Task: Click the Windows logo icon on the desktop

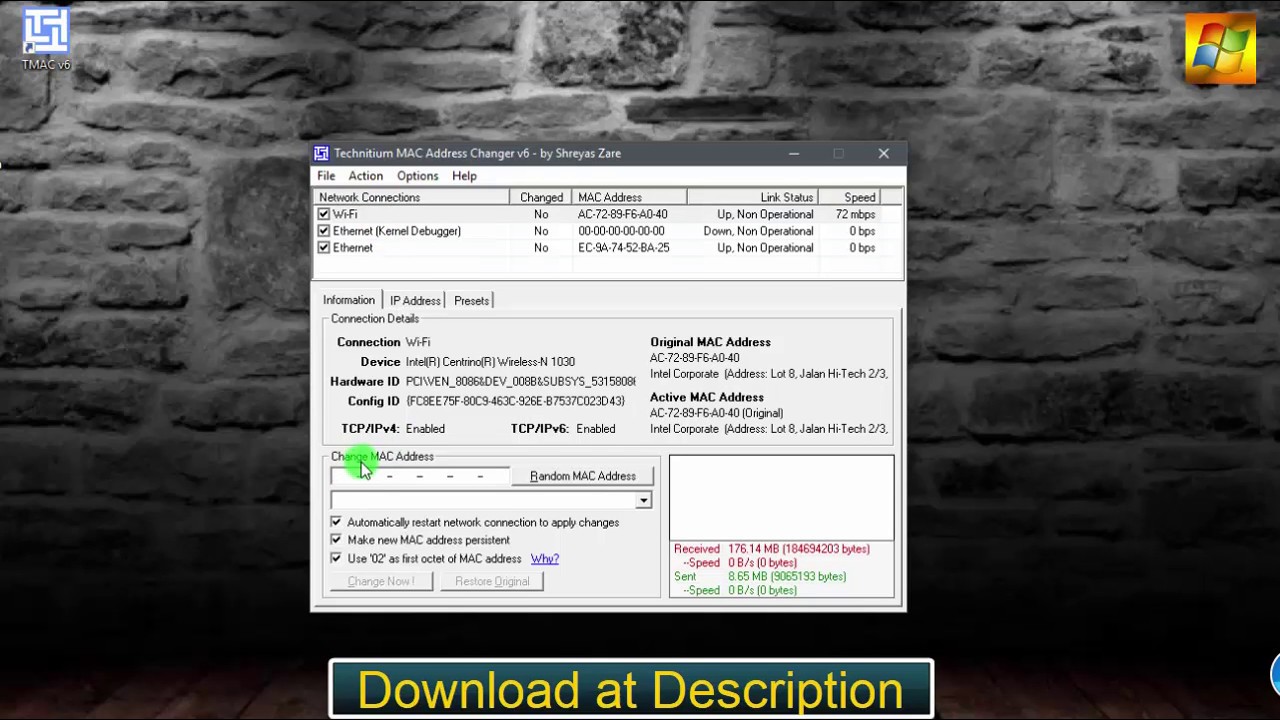Action: tap(1220, 48)
